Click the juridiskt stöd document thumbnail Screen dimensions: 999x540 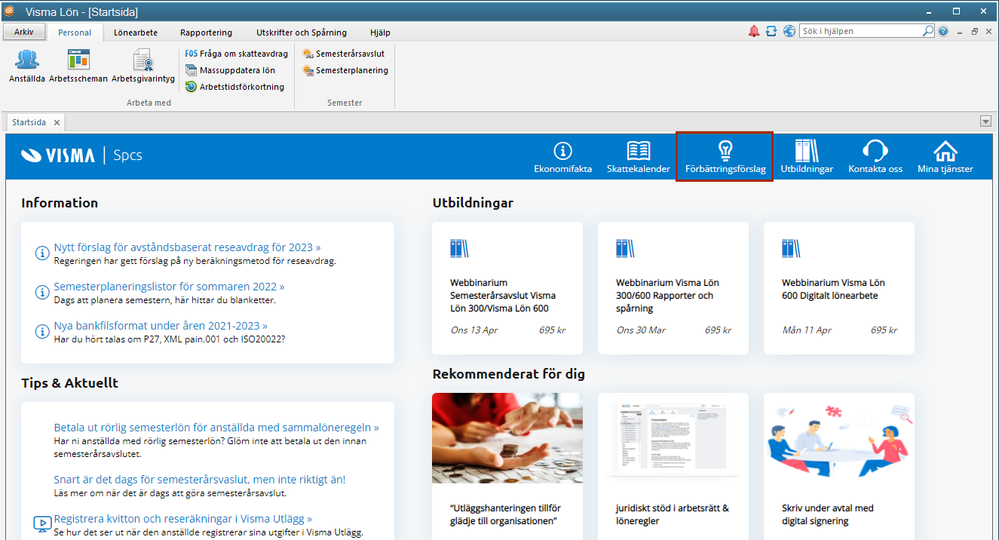point(673,438)
